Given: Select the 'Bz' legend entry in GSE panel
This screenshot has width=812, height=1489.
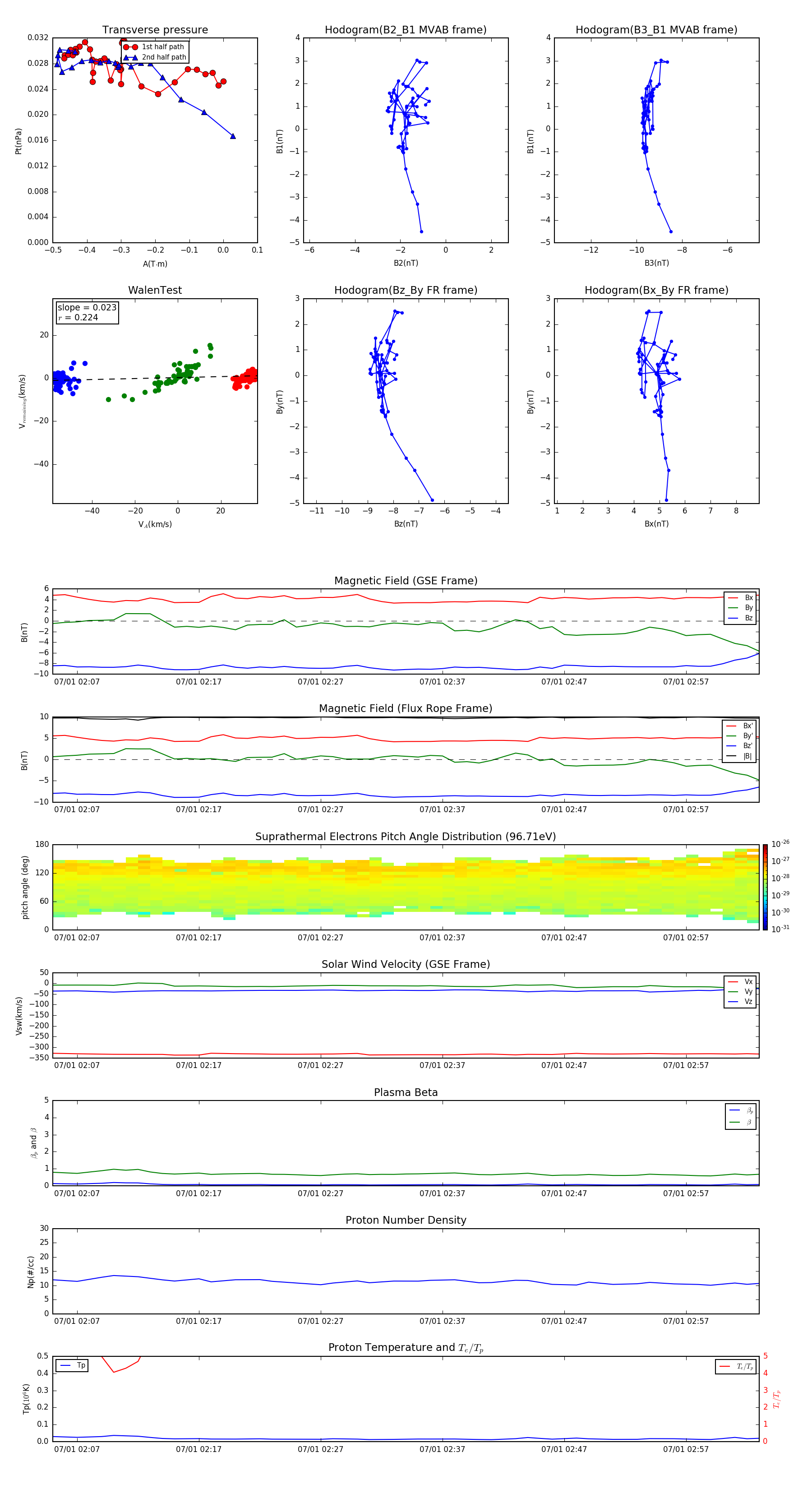Looking at the screenshot, I should tap(740, 618).
